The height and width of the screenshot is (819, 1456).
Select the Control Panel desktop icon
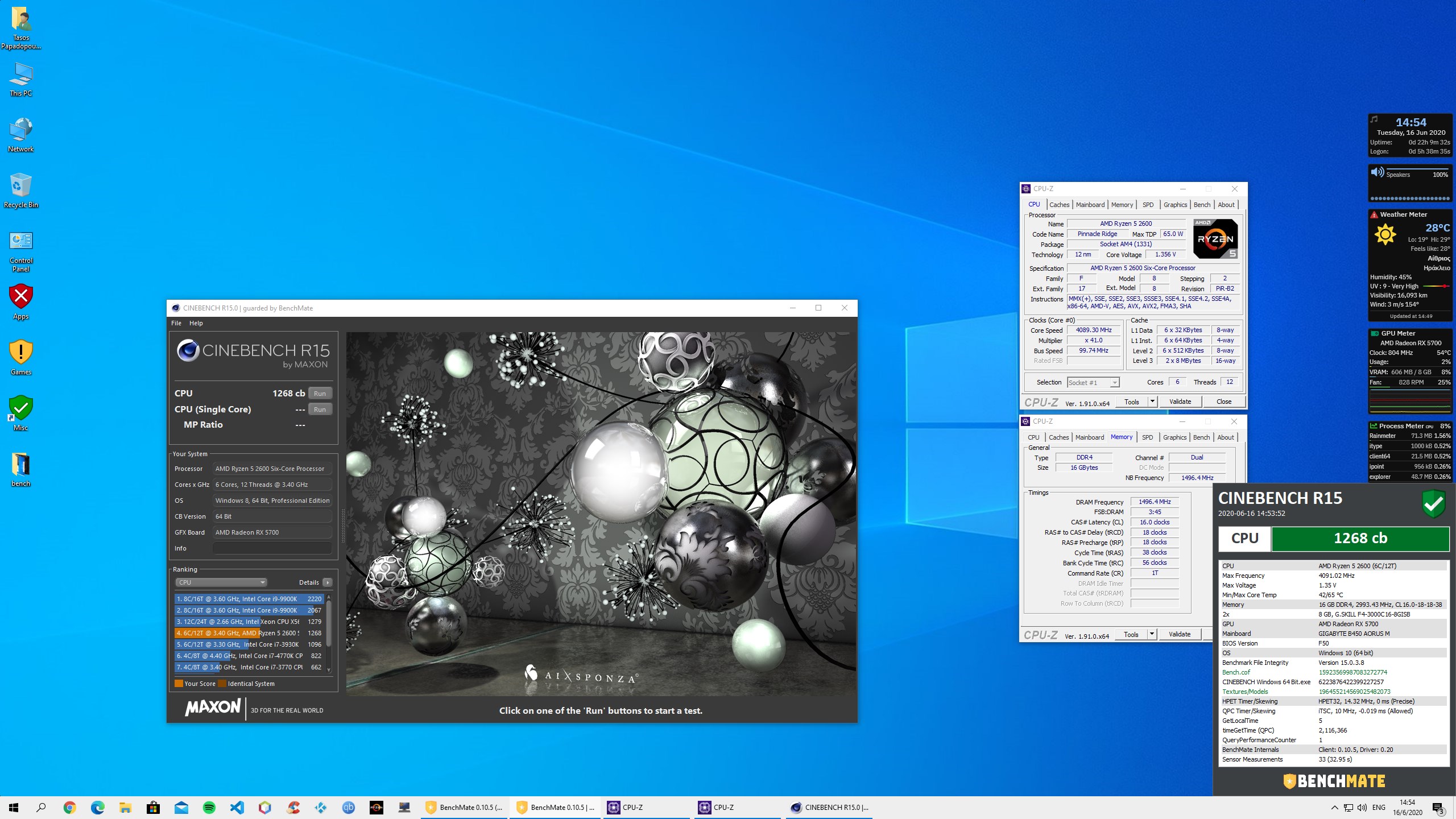21,251
